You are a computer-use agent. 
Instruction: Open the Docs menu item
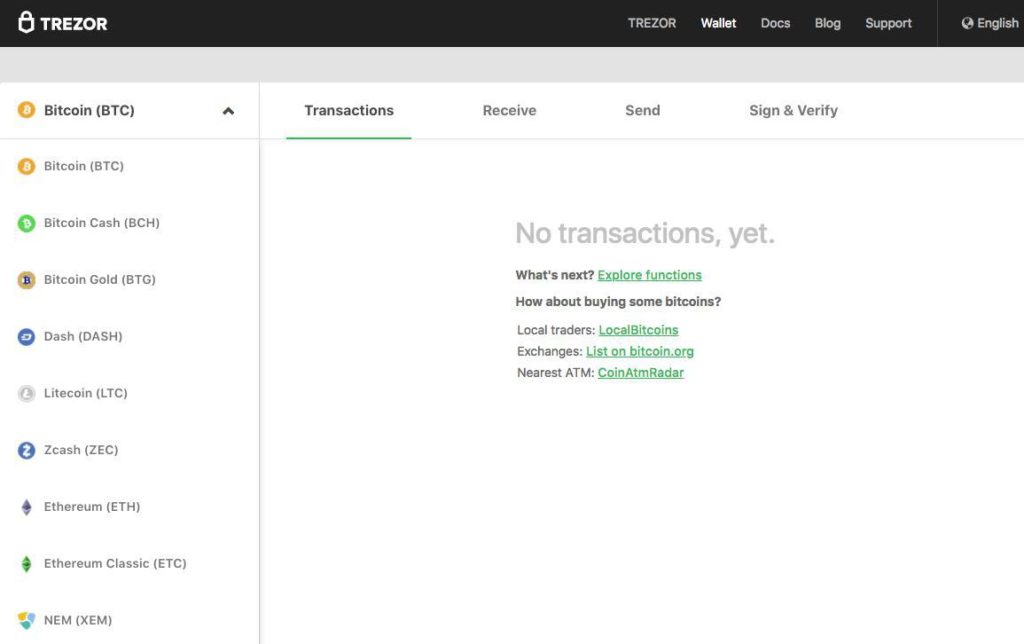pyautogui.click(x=775, y=22)
